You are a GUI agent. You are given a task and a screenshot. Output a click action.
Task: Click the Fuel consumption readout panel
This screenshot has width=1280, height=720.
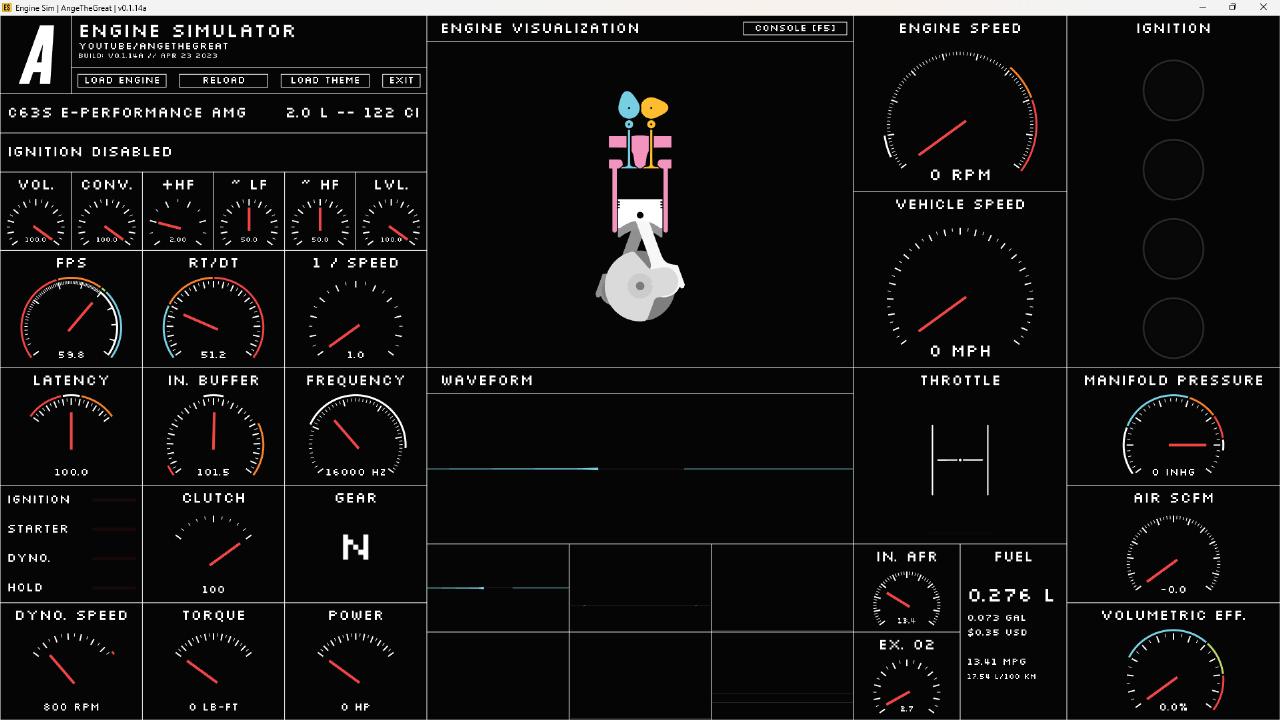[1012, 632]
